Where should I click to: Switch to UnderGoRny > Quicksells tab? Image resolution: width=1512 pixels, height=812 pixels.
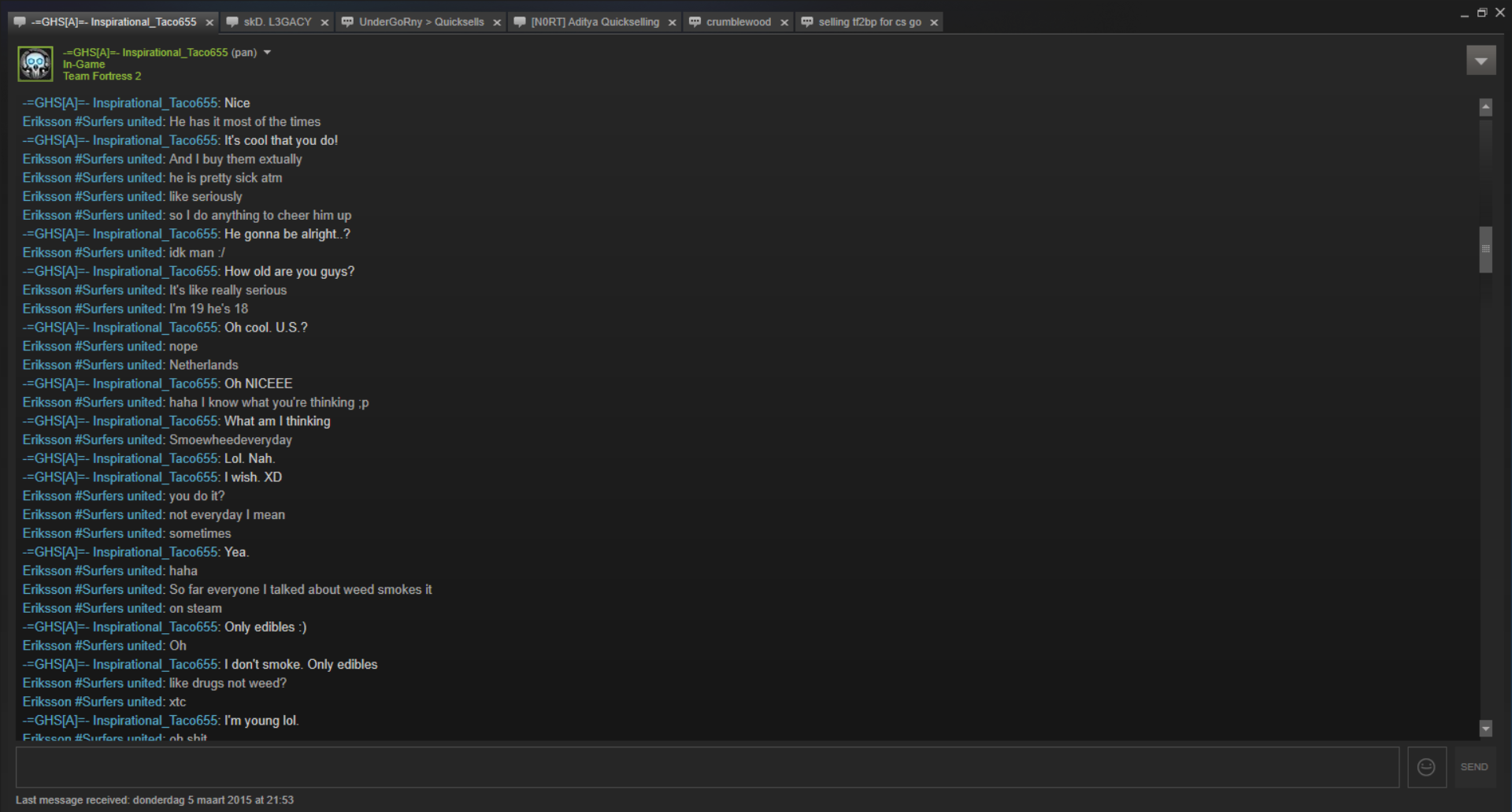tap(421, 22)
